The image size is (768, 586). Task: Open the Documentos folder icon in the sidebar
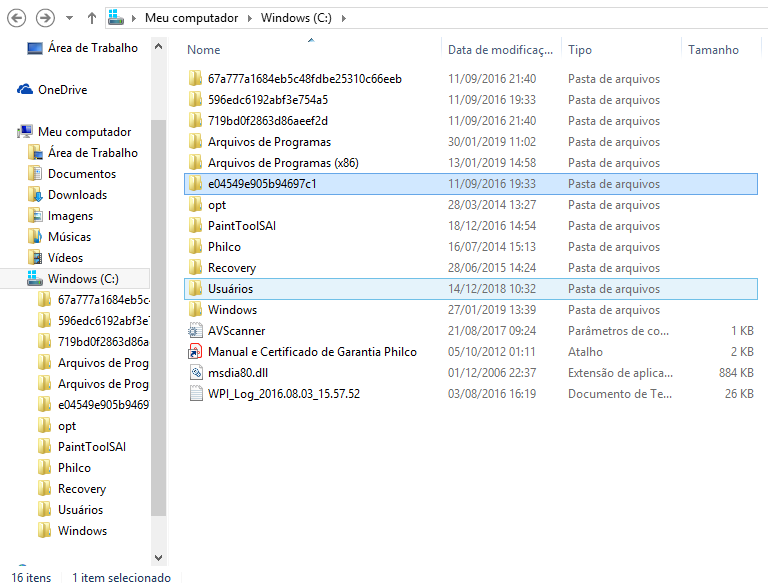pos(35,173)
